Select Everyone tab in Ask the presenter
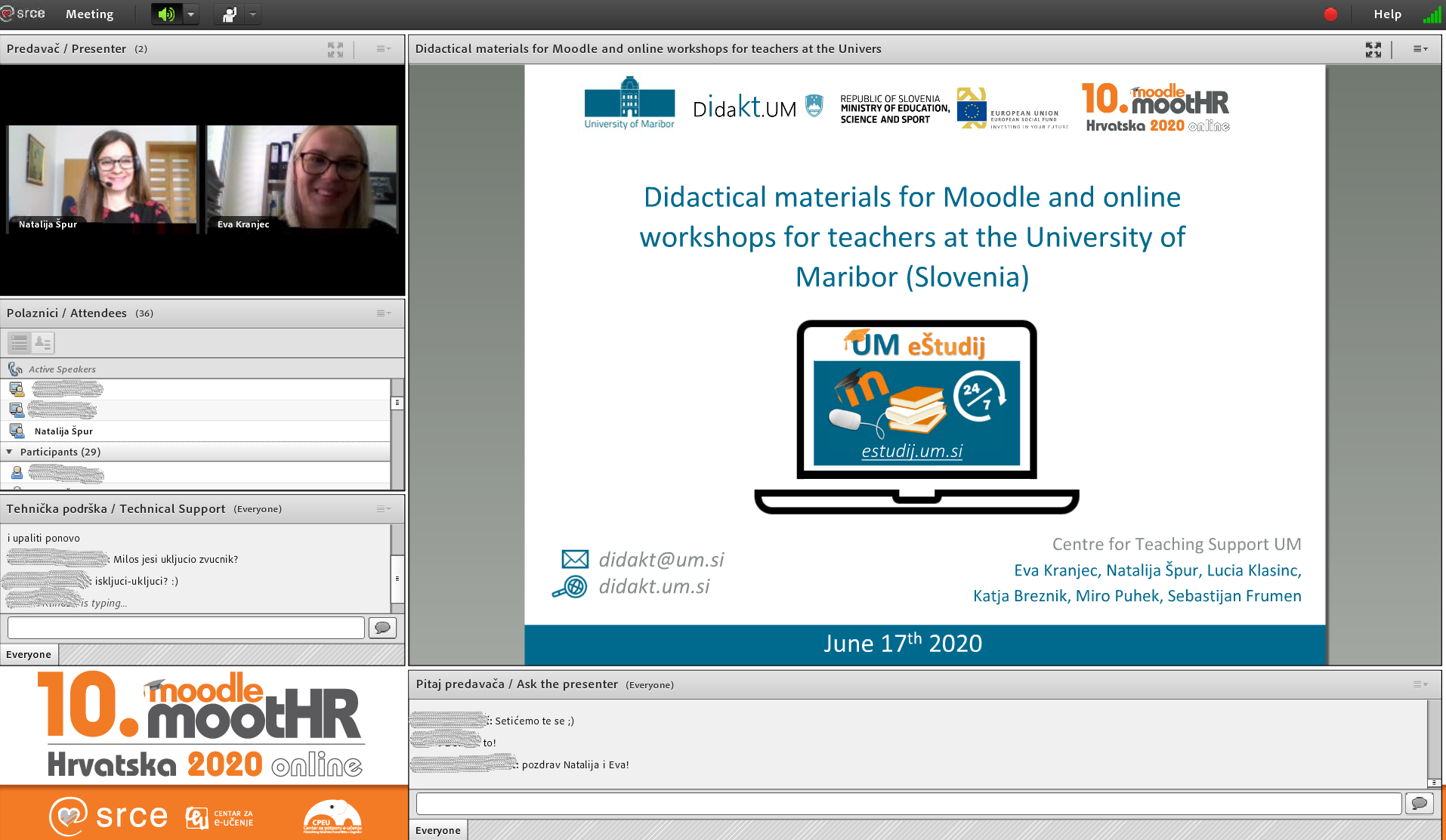1446x840 pixels. point(438,830)
